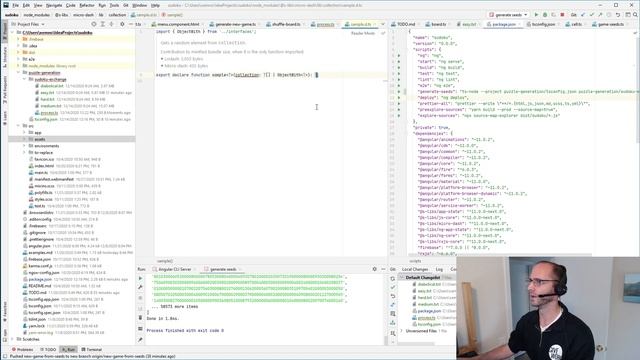The height and width of the screenshot is (360, 640).
Task: Hide the Project panel using minus icon
Action: pyautogui.click(x=131, y=24)
